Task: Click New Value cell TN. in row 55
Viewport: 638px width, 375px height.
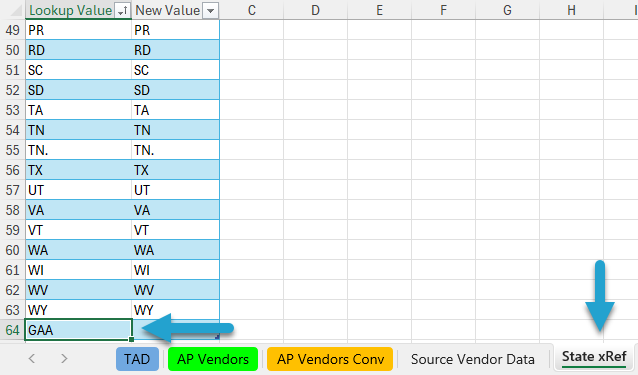Action: coord(175,150)
